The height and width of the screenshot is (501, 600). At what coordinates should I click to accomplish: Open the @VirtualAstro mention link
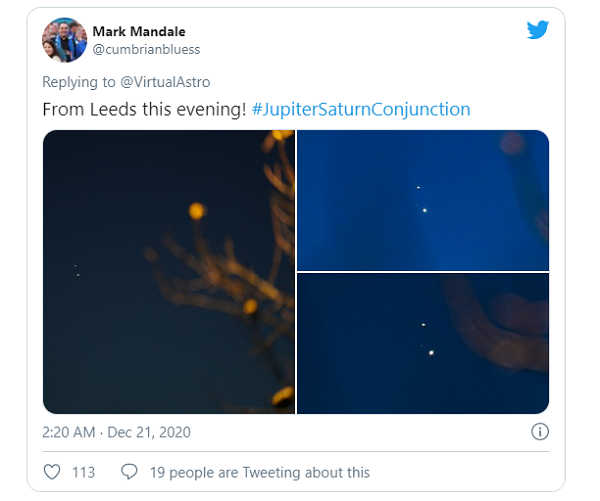[x=165, y=82]
